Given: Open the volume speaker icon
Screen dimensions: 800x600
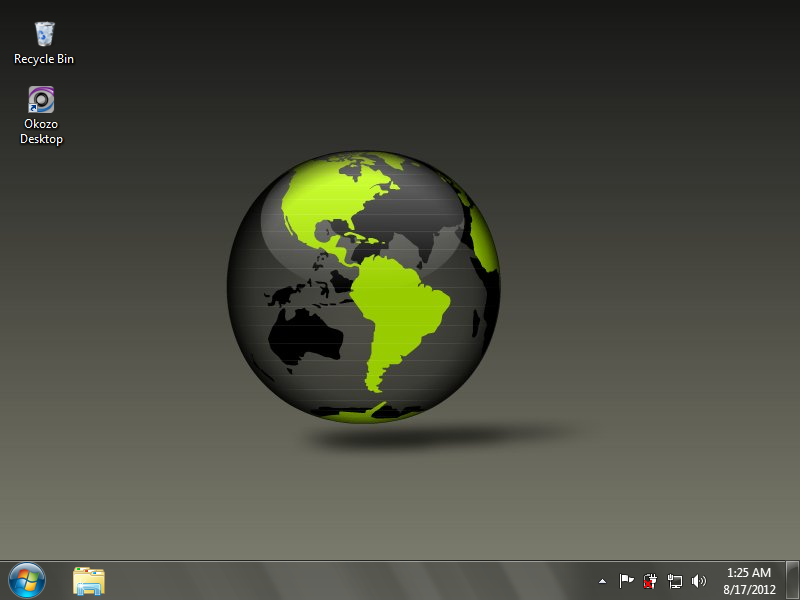Looking at the screenshot, I should (698, 581).
